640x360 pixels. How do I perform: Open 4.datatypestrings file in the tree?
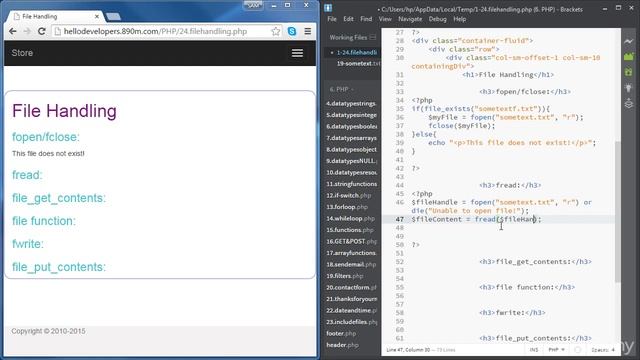351,104
